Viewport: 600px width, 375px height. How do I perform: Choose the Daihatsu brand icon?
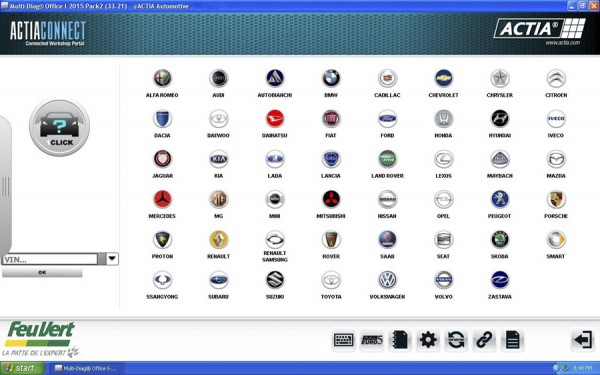275,119
